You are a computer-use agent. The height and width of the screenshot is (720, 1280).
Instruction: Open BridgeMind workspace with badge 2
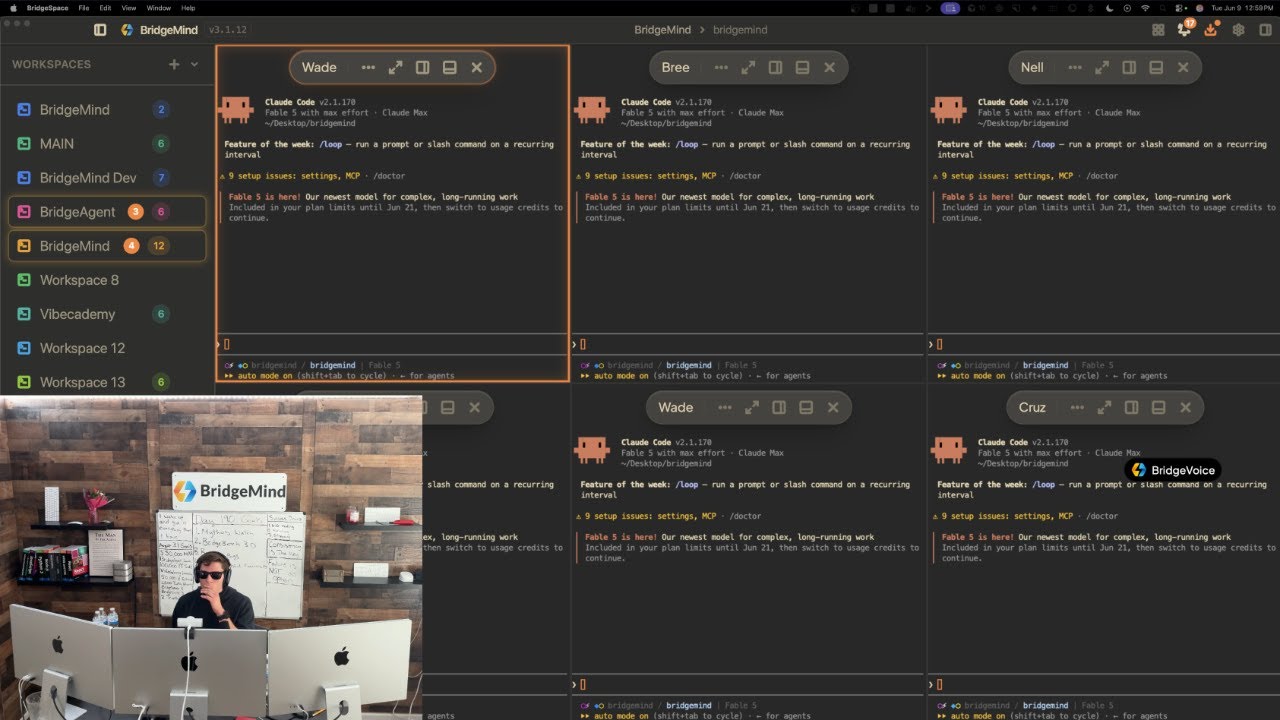click(106, 110)
